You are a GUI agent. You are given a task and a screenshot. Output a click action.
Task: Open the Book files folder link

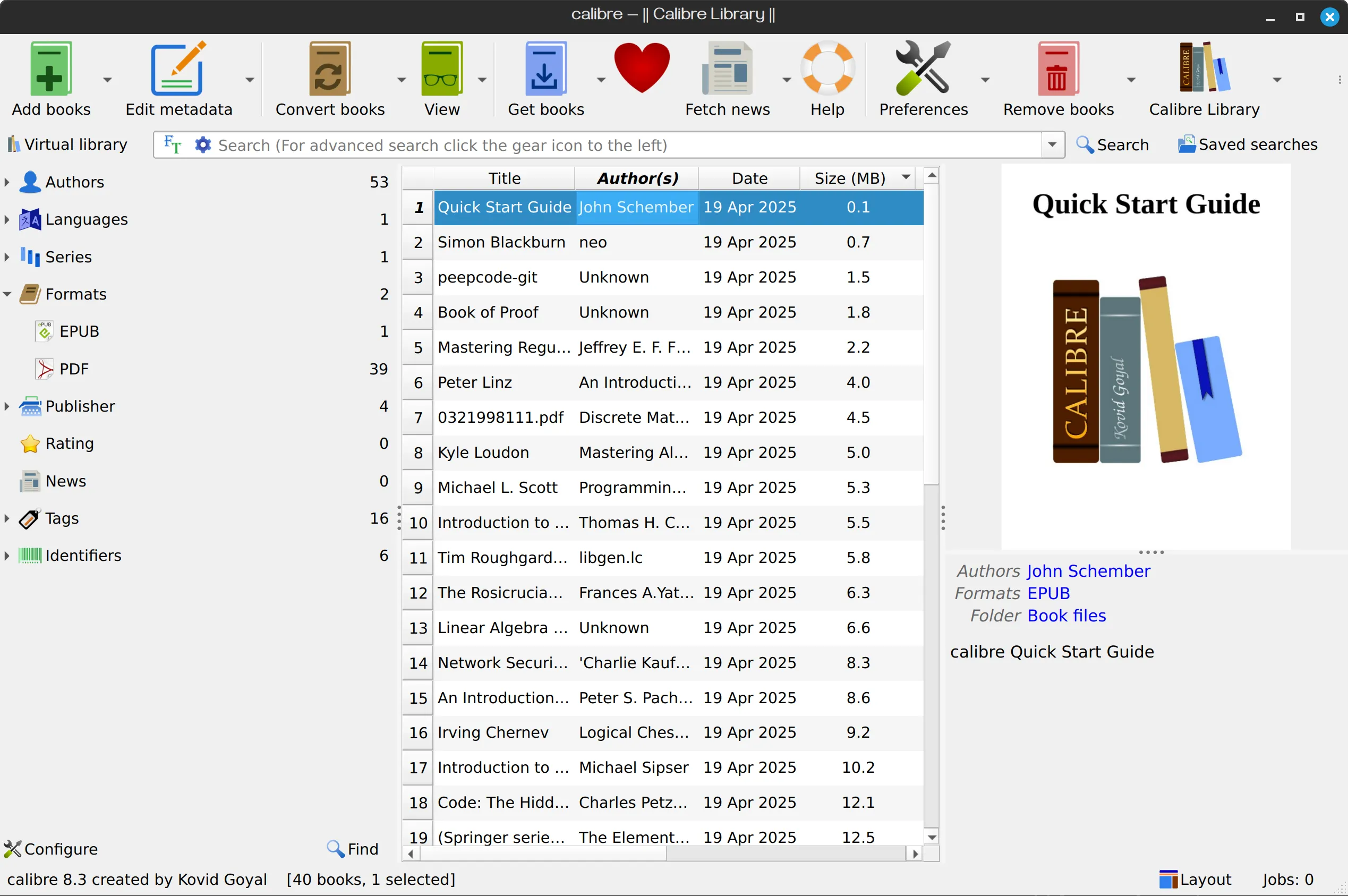[x=1067, y=616]
